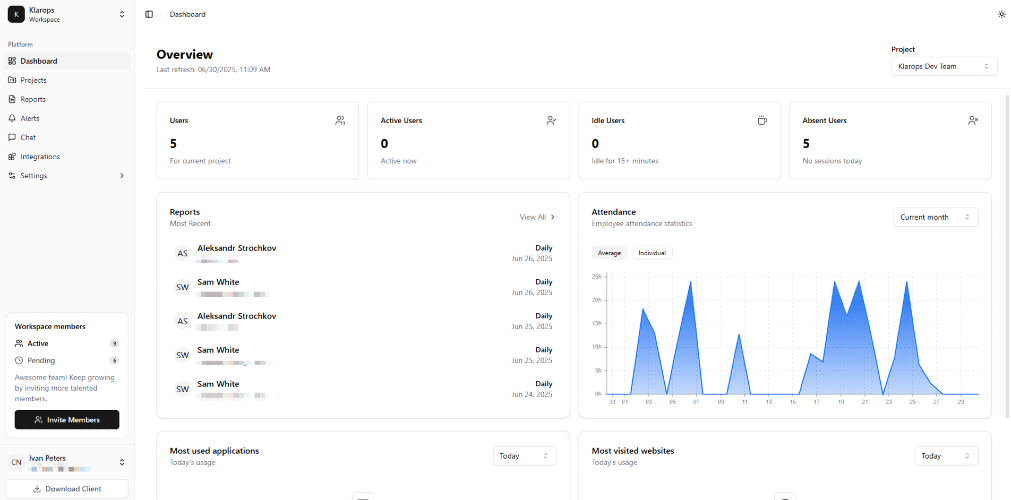The width and height of the screenshot is (1011, 500).
Task: Click AS avatar of Jun 26 report
Action: (182, 253)
